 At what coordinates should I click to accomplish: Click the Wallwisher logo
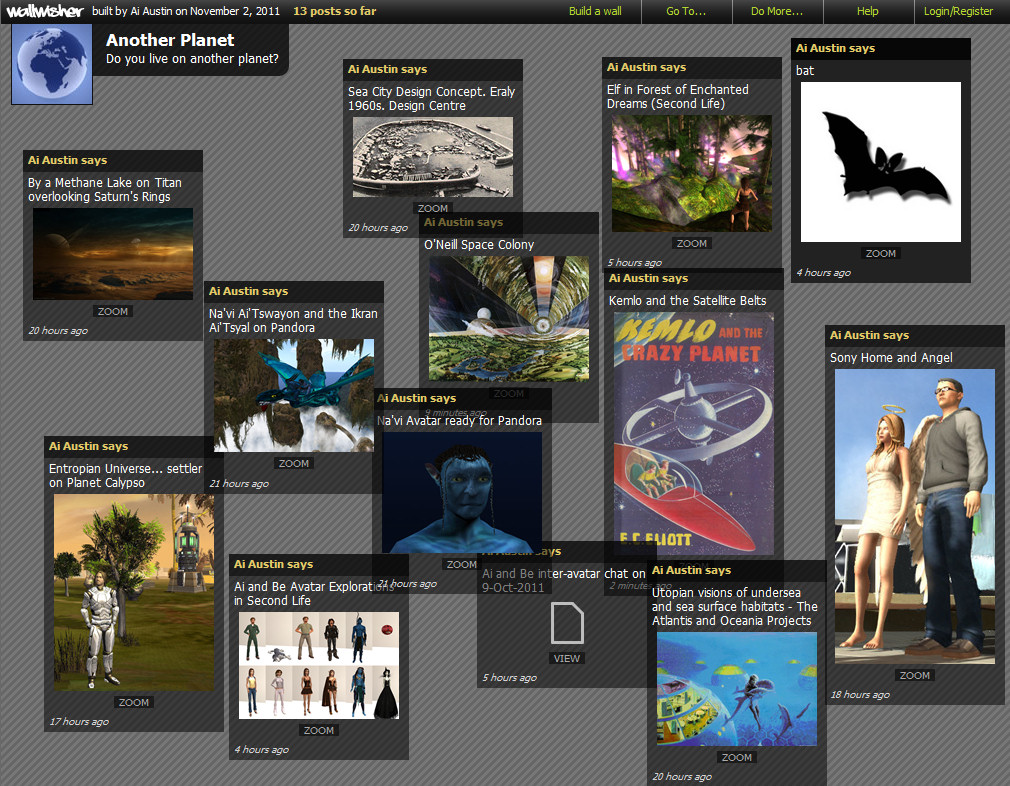pos(42,11)
